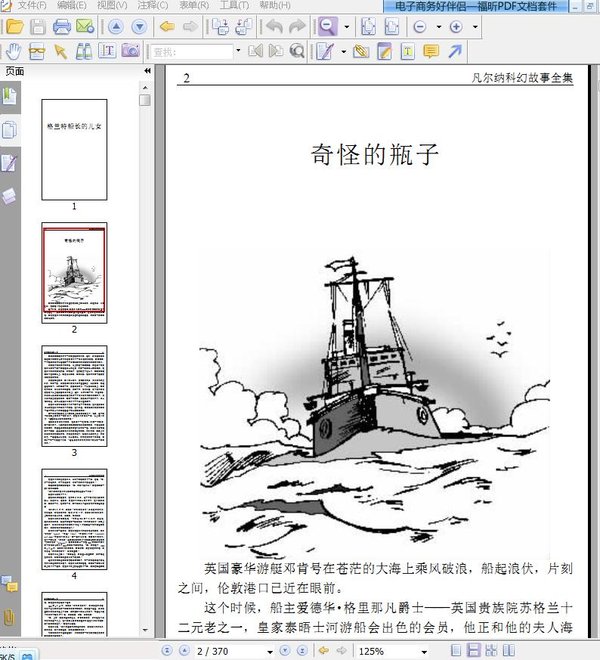The height and width of the screenshot is (660, 600).
Task: Select the arrow selection tool
Action: (61, 51)
